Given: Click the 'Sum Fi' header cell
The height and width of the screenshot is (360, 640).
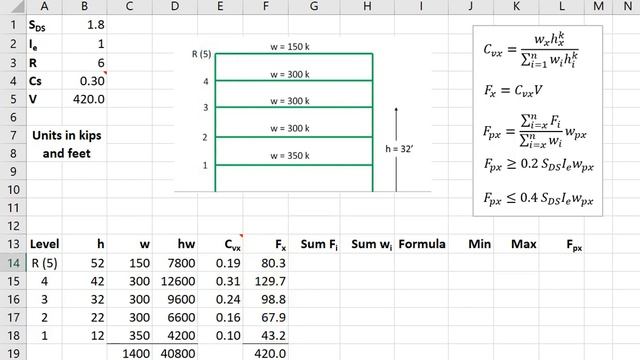Looking at the screenshot, I should (x=314, y=244).
